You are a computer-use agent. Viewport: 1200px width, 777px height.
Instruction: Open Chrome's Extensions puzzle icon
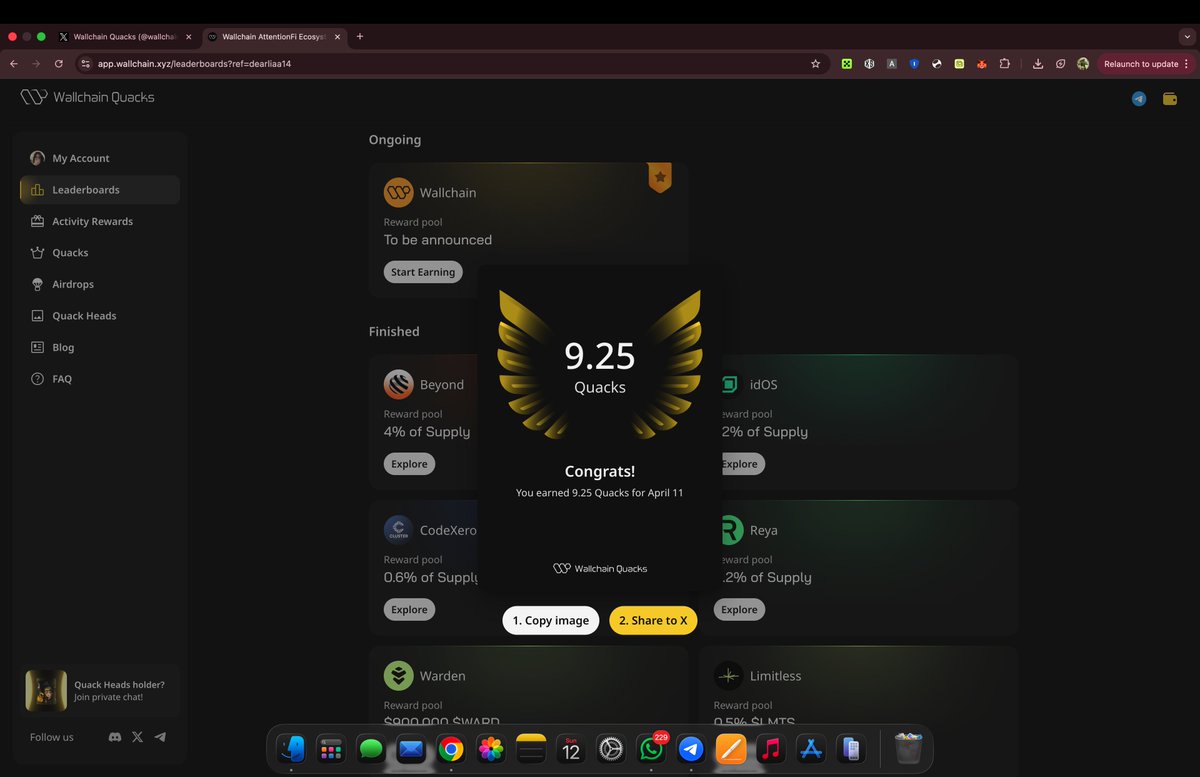(1004, 63)
